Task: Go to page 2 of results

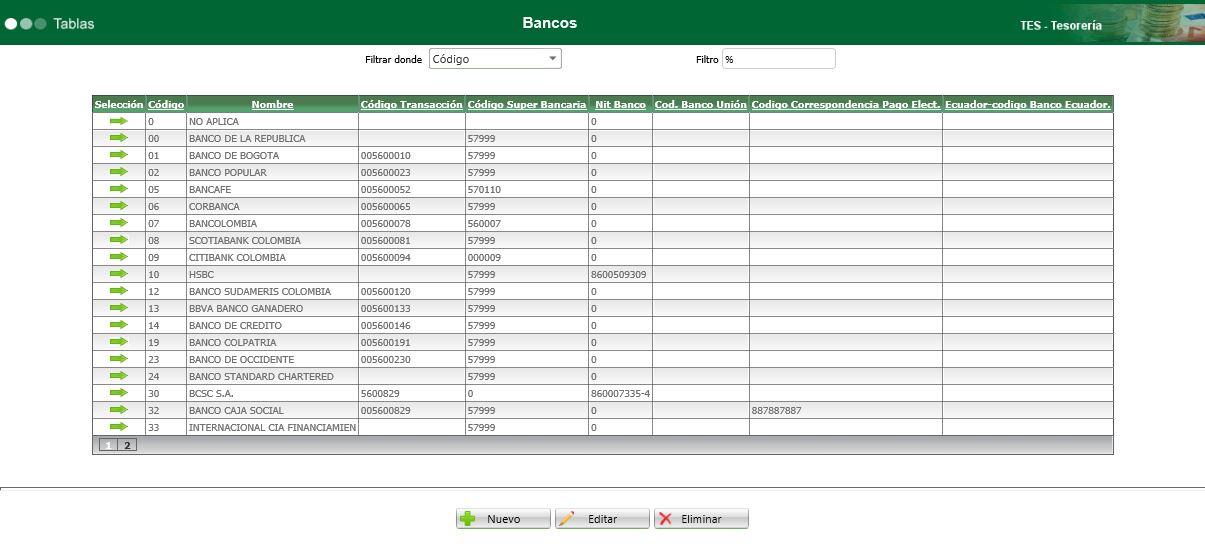Action: point(127,445)
